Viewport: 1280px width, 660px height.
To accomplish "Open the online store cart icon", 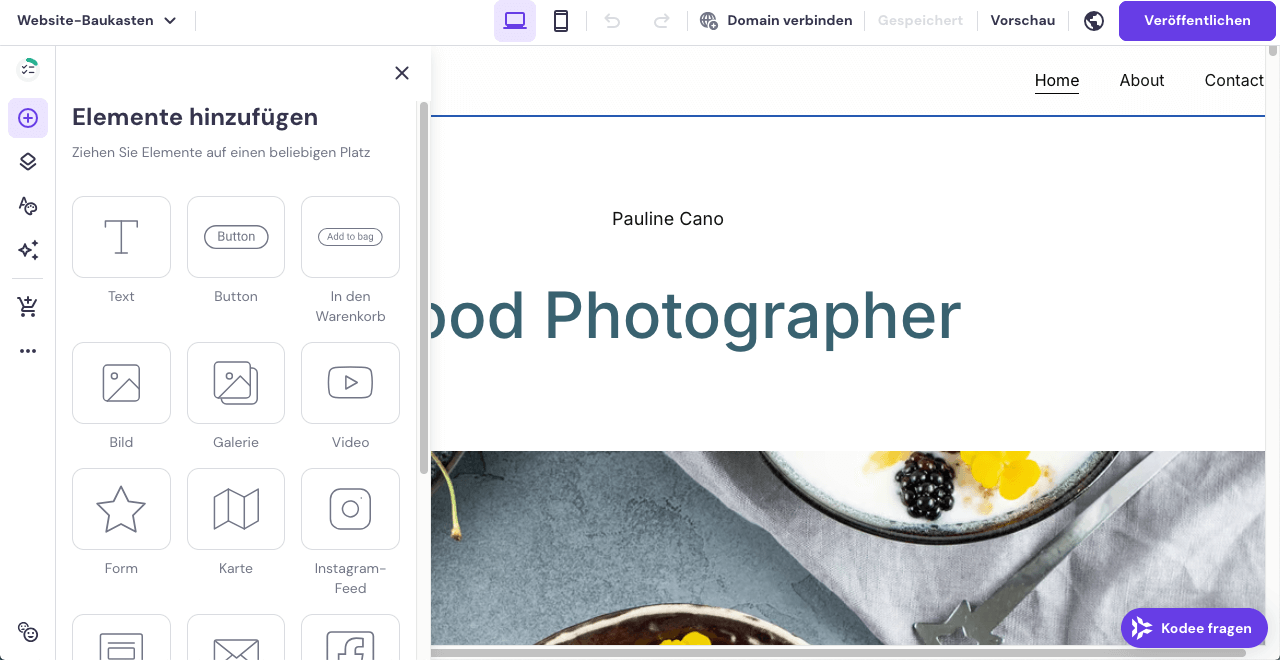I will [28, 307].
